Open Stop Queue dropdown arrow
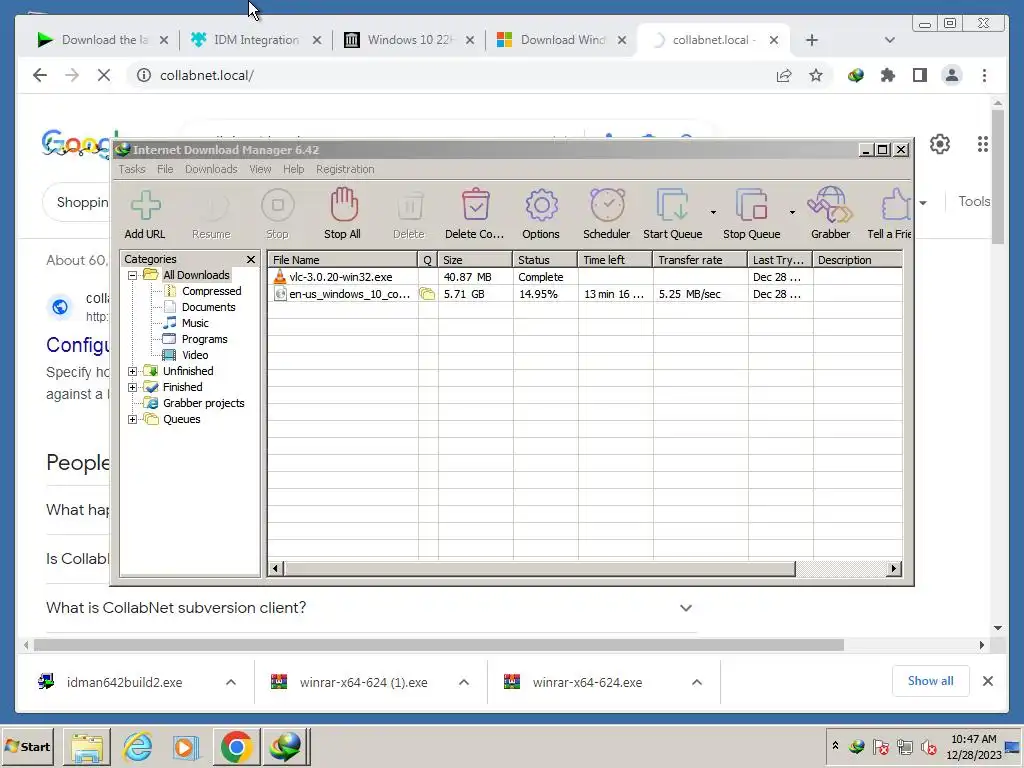Screen dimensions: 1024x768 [x=792, y=212]
